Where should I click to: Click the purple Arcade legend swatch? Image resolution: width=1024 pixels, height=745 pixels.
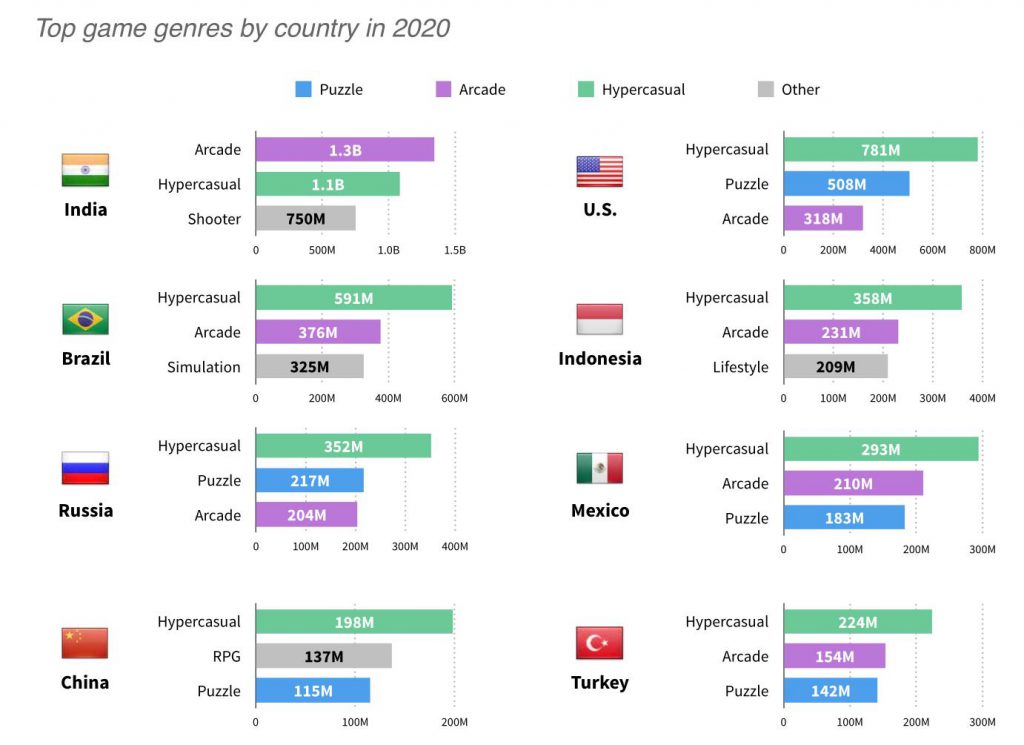[x=443, y=90]
